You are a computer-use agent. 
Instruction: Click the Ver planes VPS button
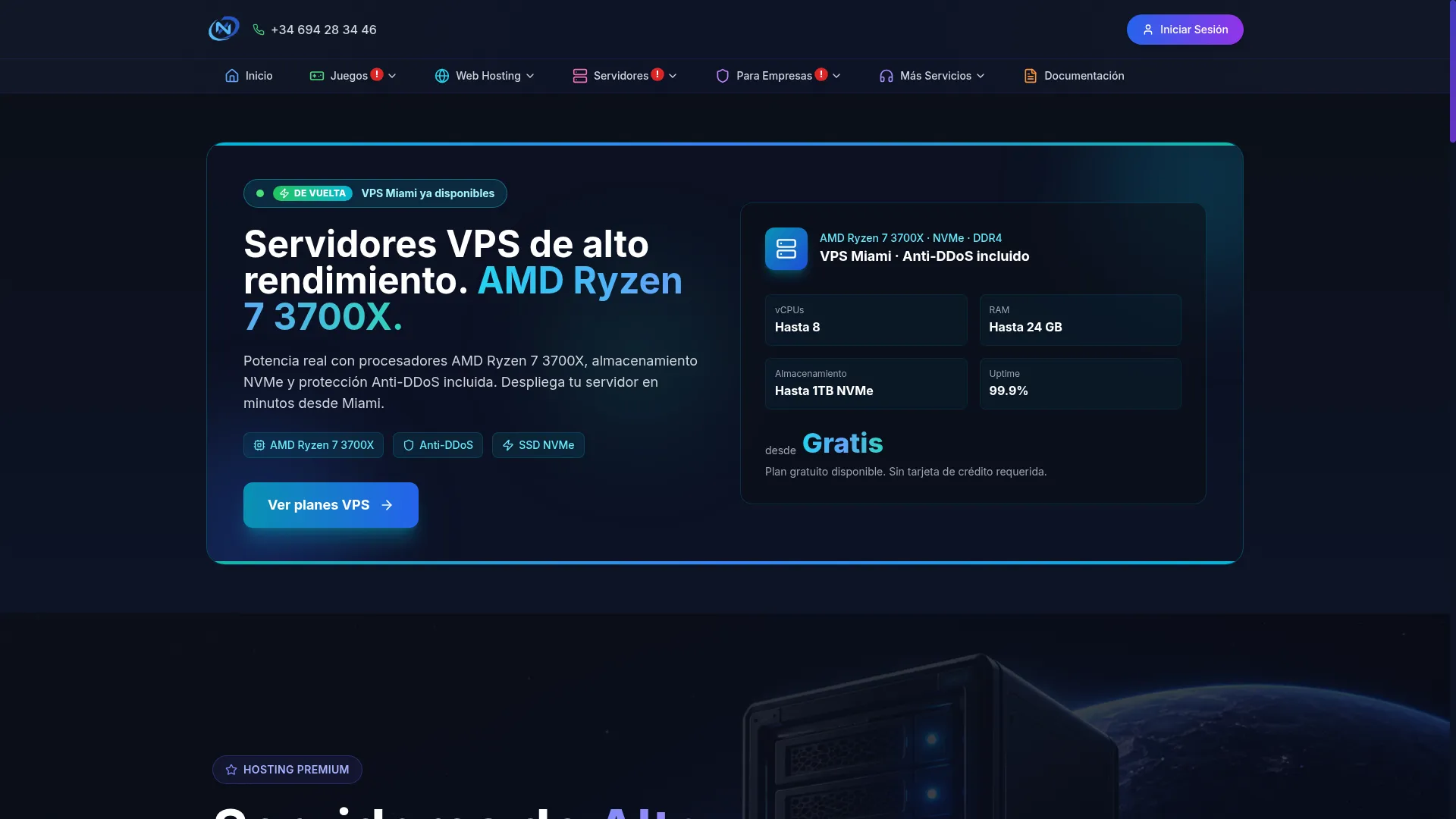click(x=331, y=505)
